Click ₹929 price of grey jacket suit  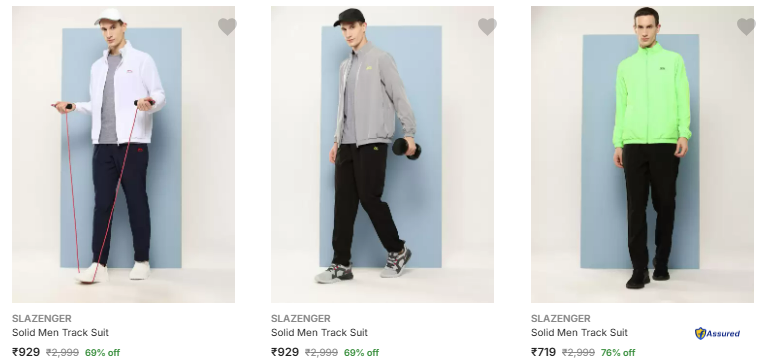pyautogui.click(x=285, y=352)
